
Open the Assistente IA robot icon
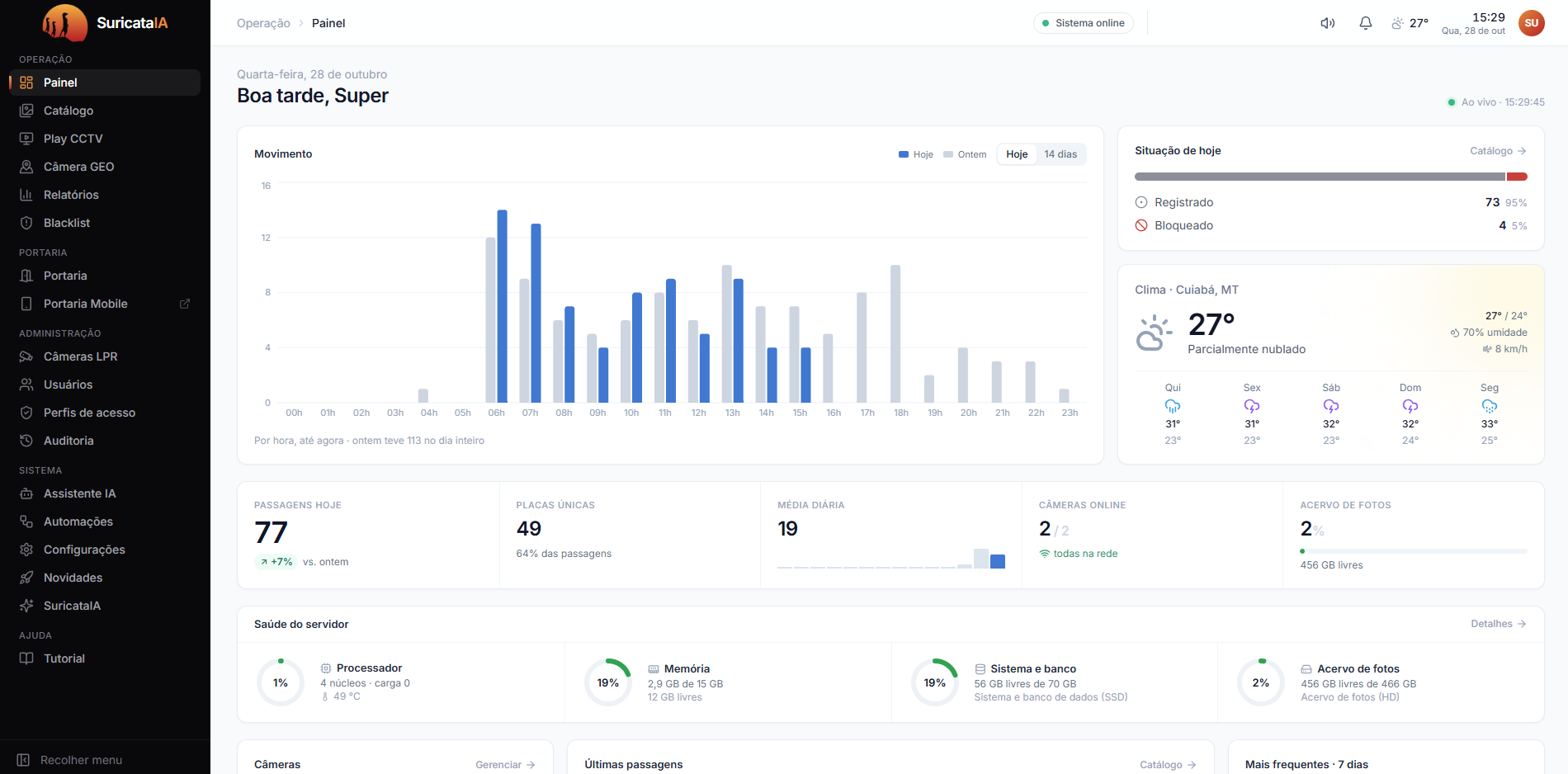pos(26,493)
